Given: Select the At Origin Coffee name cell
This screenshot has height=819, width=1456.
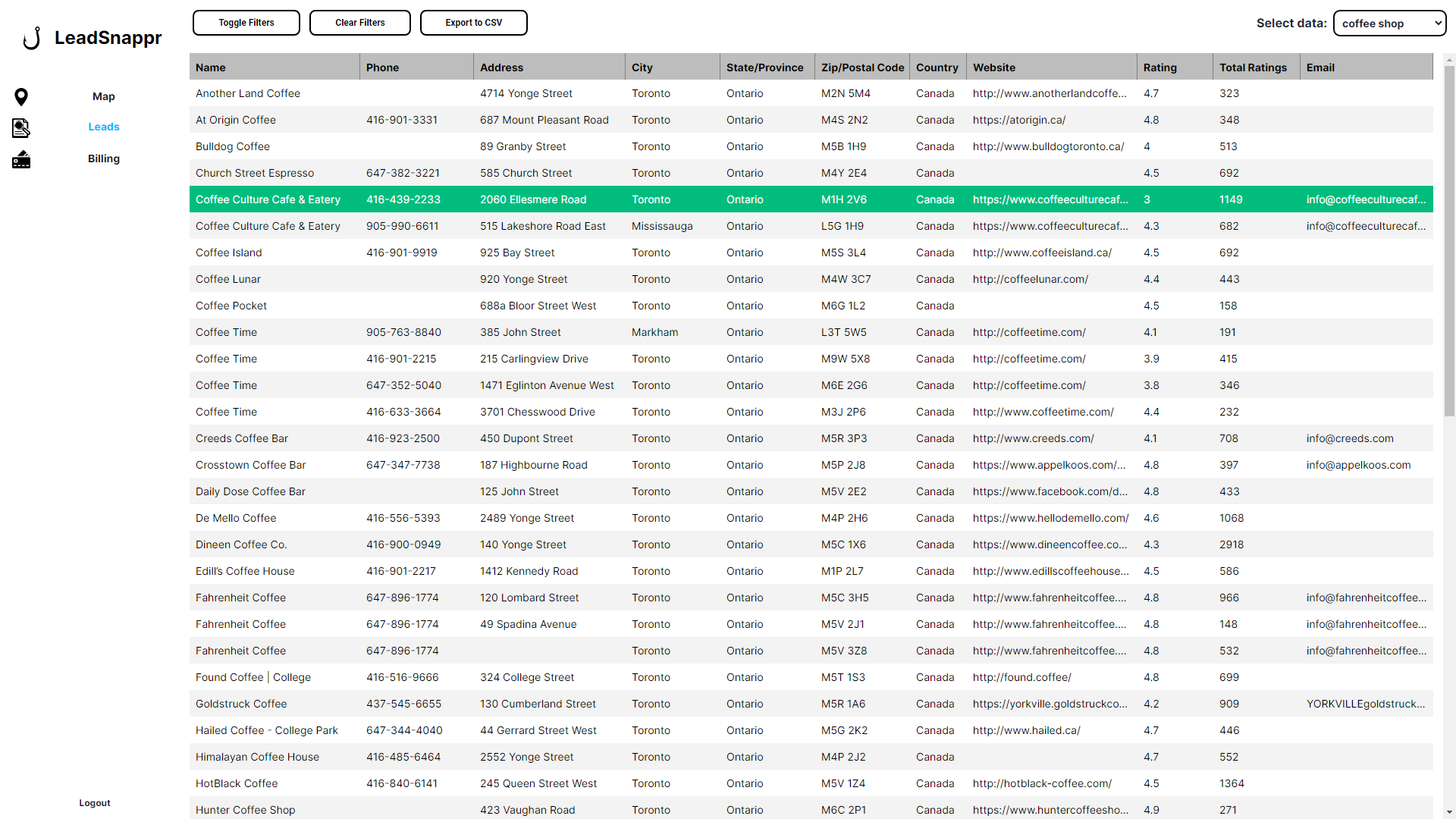Looking at the screenshot, I should pos(236,120).
